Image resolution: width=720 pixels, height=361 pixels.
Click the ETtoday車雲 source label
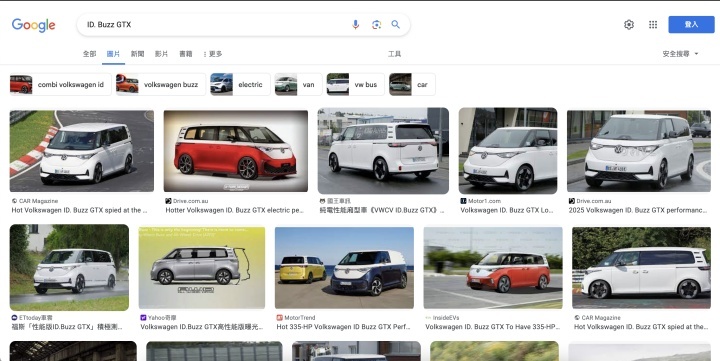coord(36,318)
